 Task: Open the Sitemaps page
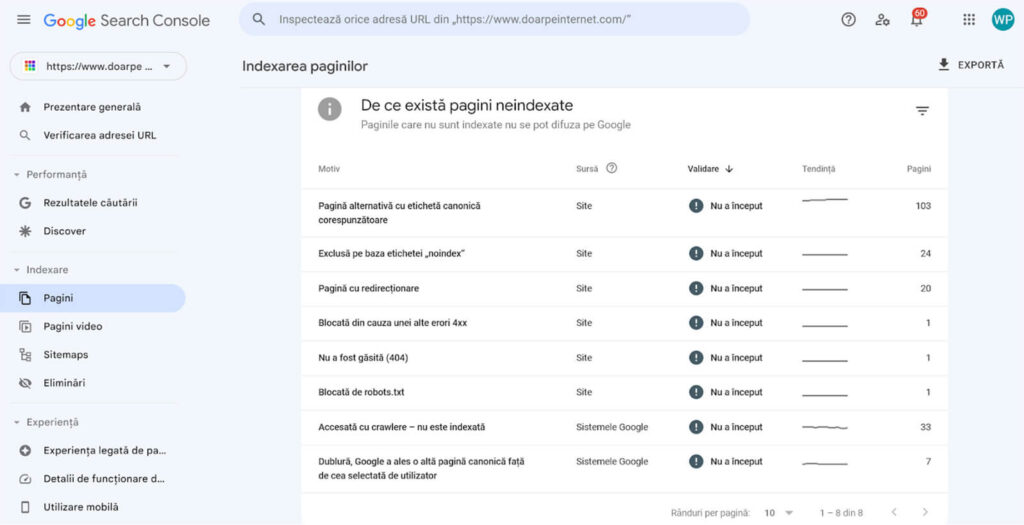coord(65,355)
